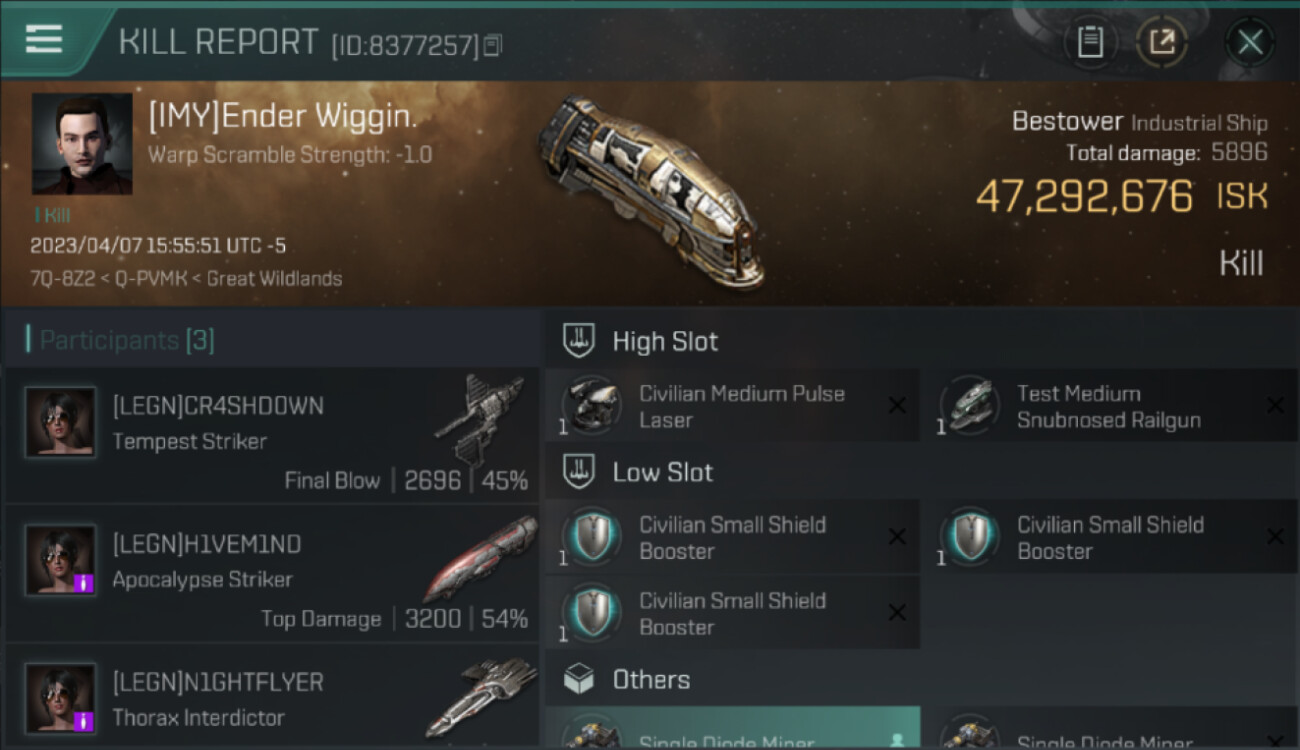Toggle the X beside Civilian Medium Pulse Laser
The image size is (1300, 750).
coord(897,405)
